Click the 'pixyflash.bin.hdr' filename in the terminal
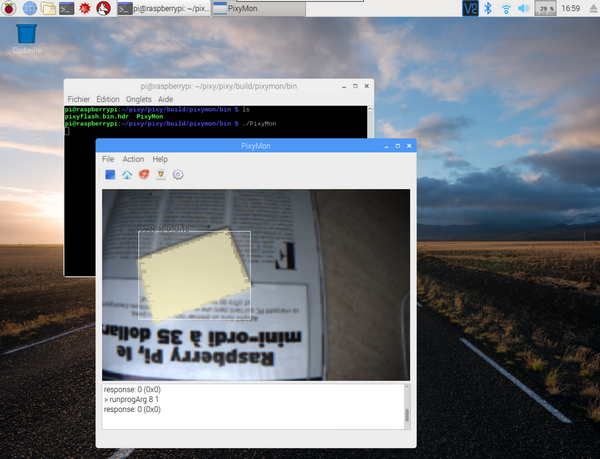The width and height of the screenshot is (600, 459). [x=96, y=116]
